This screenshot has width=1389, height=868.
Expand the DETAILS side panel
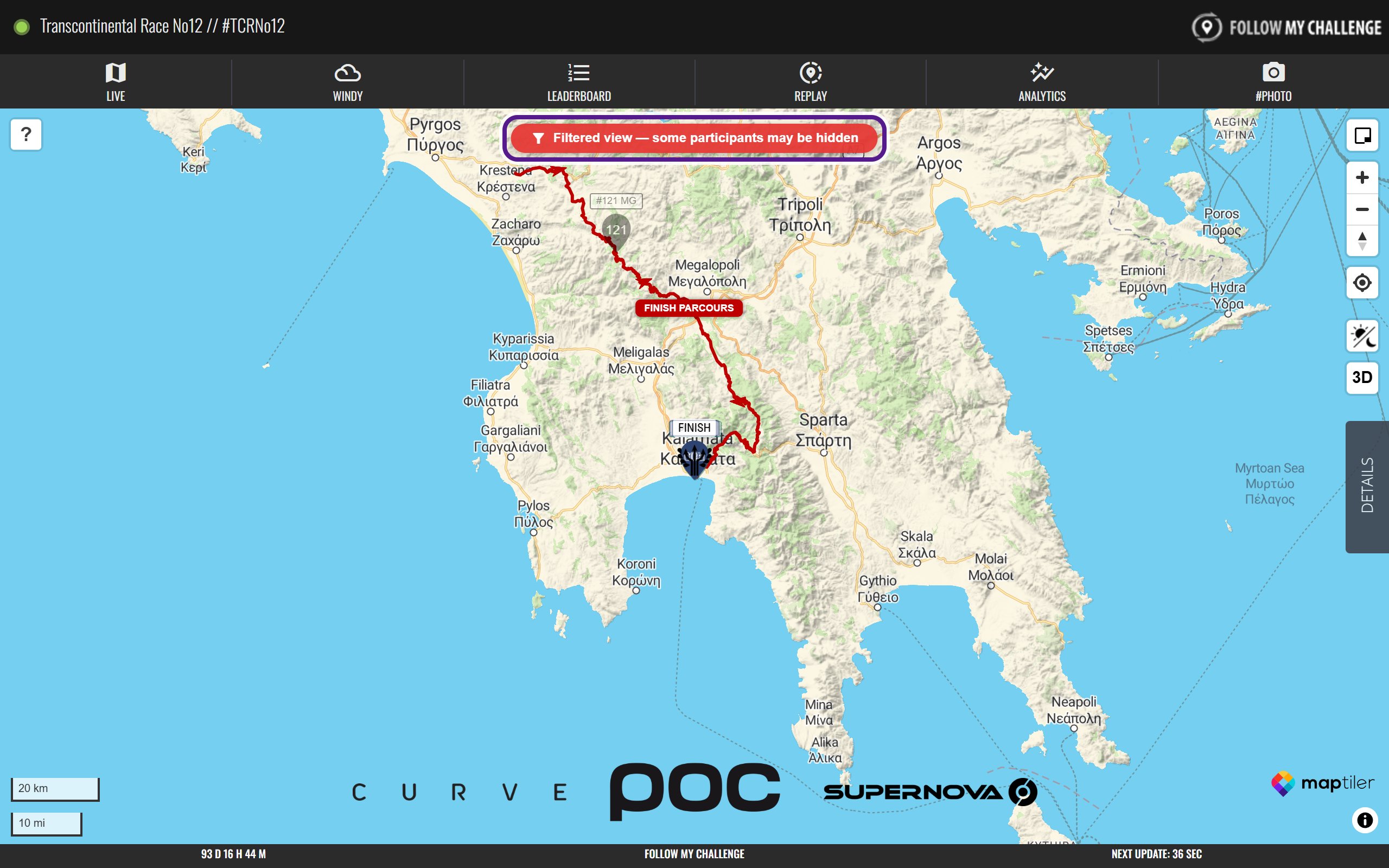pyautogui.click(x=1367, y=487)
